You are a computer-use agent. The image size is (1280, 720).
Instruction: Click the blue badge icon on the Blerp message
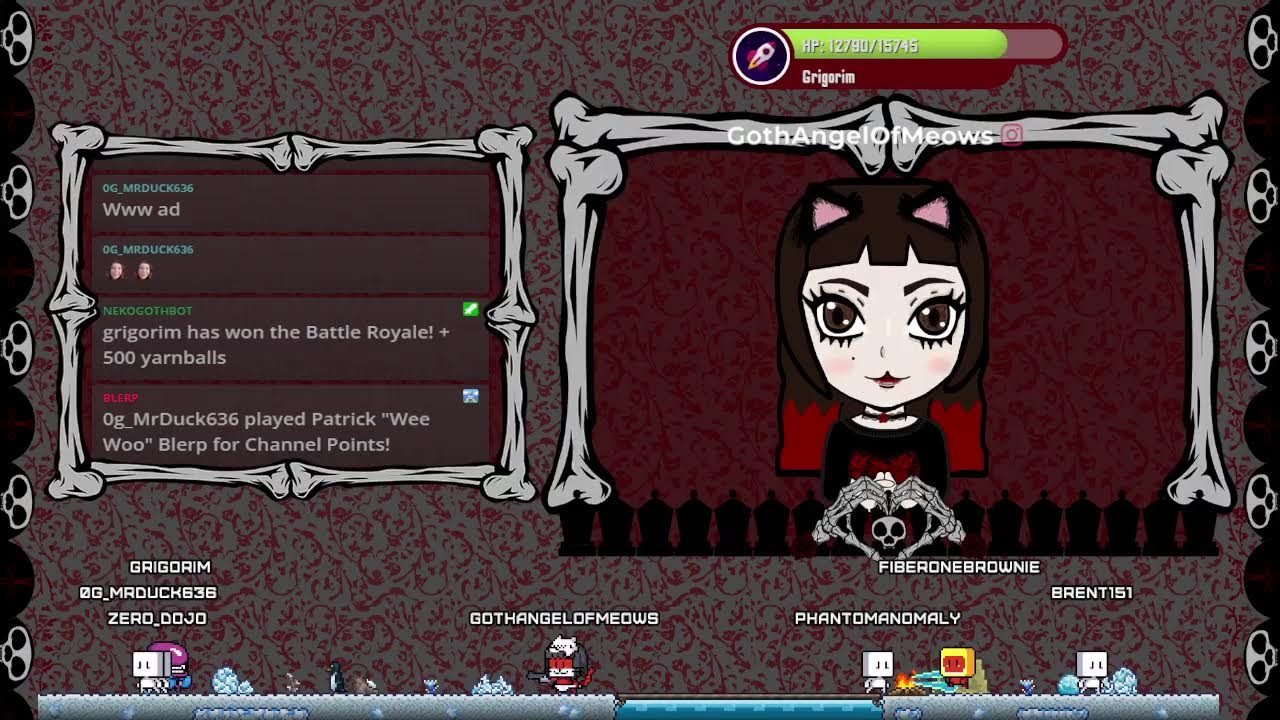pos(471,396)
